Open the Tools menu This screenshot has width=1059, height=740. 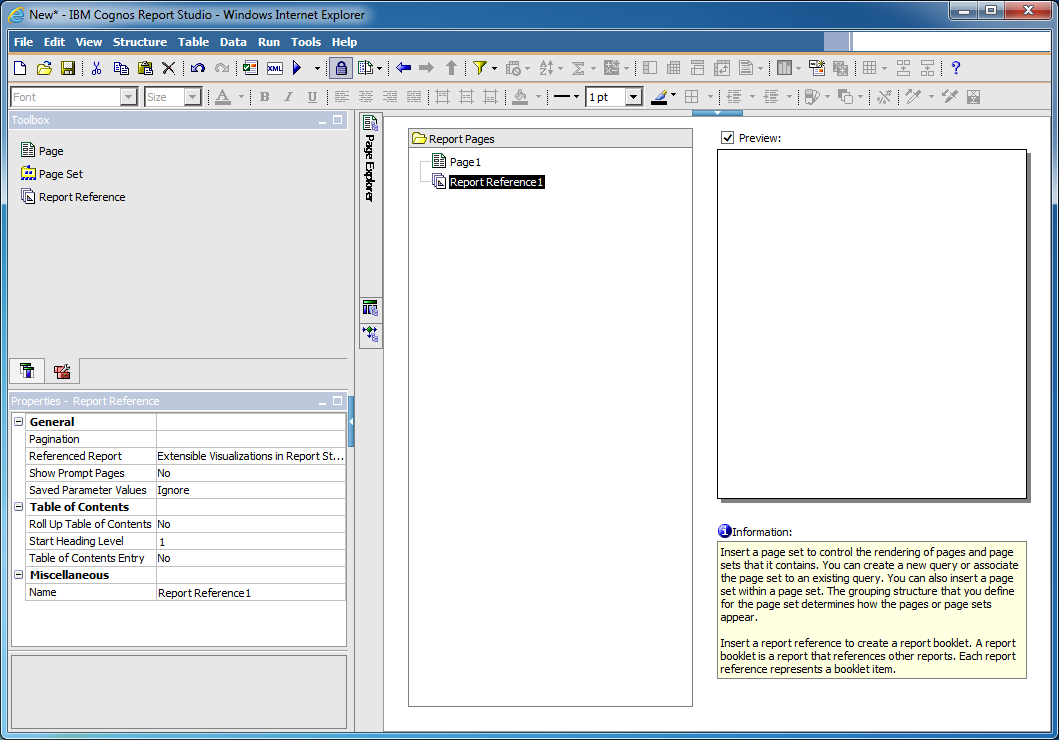(306, 42)
